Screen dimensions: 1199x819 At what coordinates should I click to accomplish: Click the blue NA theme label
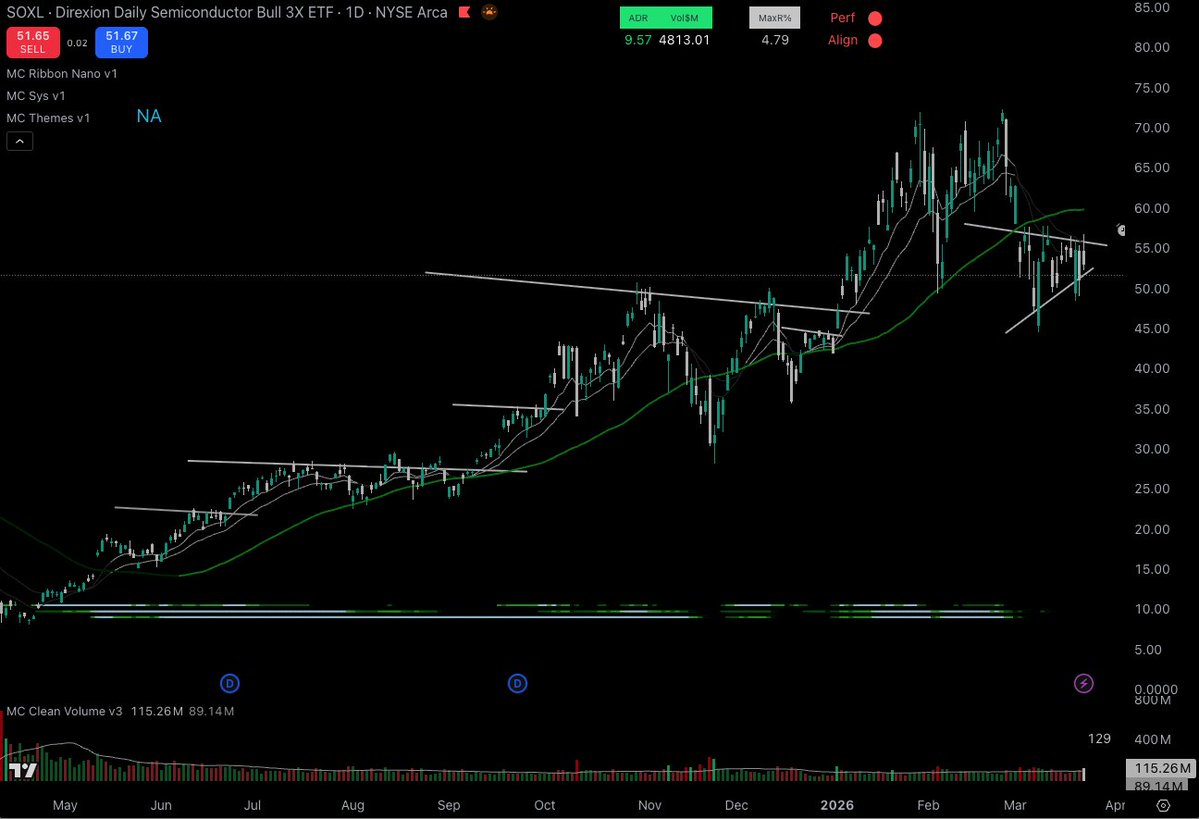(149, 116)
